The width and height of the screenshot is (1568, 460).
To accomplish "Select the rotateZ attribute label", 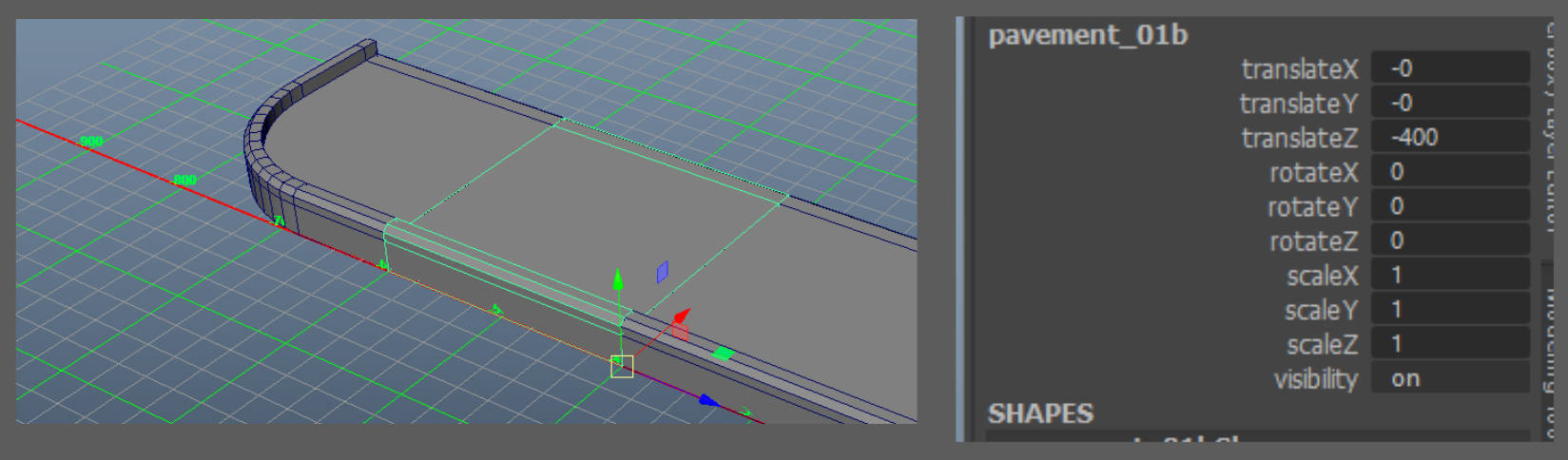I will point(1314,241).
